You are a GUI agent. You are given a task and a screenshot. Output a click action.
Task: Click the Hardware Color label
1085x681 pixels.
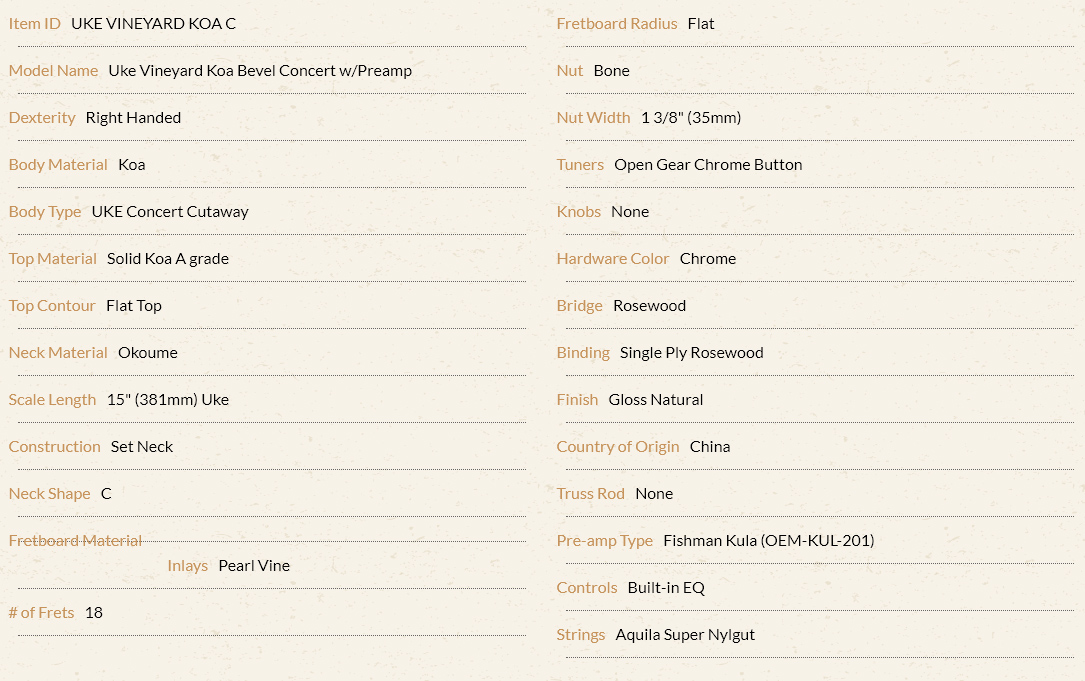pyautogui.click(x=612, y=259)
